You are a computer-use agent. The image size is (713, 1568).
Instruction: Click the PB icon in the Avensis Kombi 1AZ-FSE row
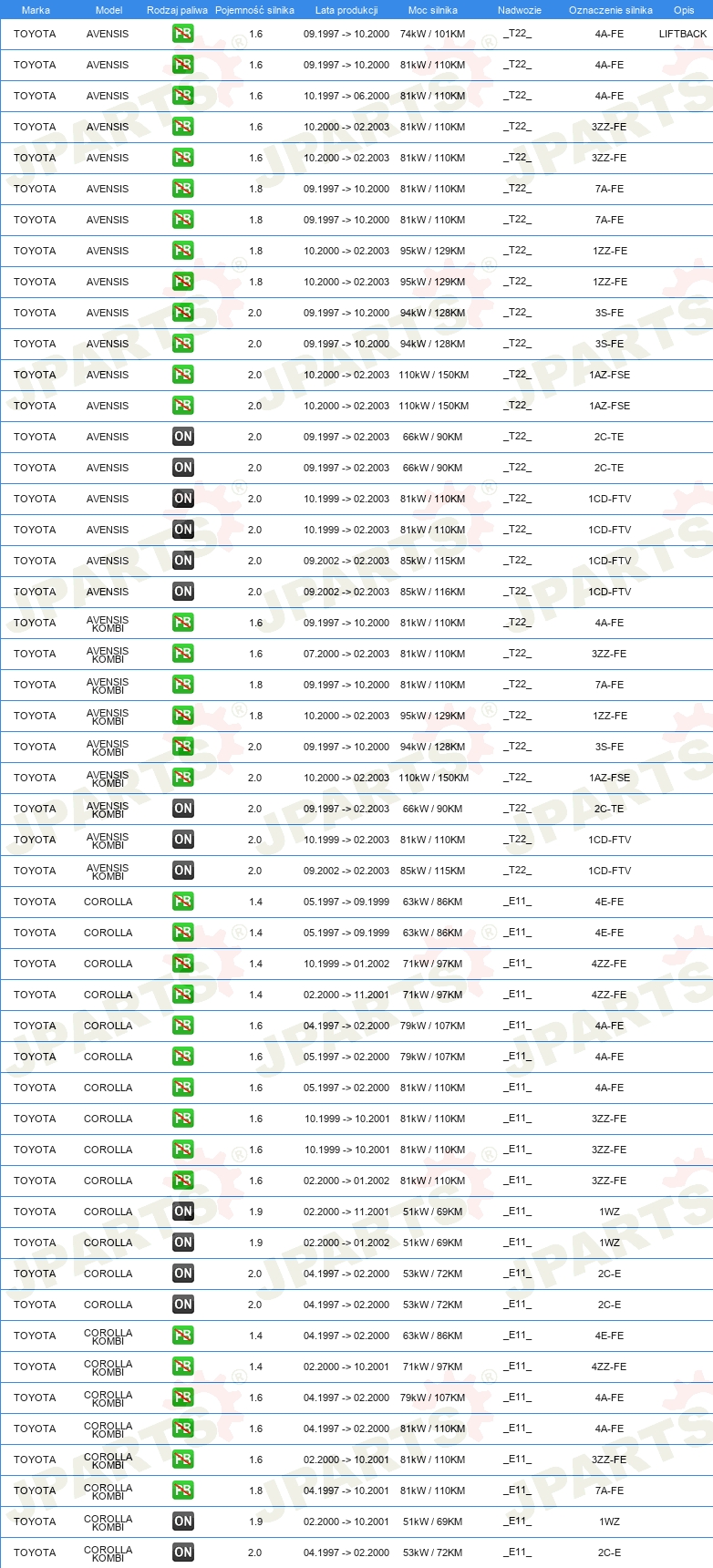(x=183, y=778)
